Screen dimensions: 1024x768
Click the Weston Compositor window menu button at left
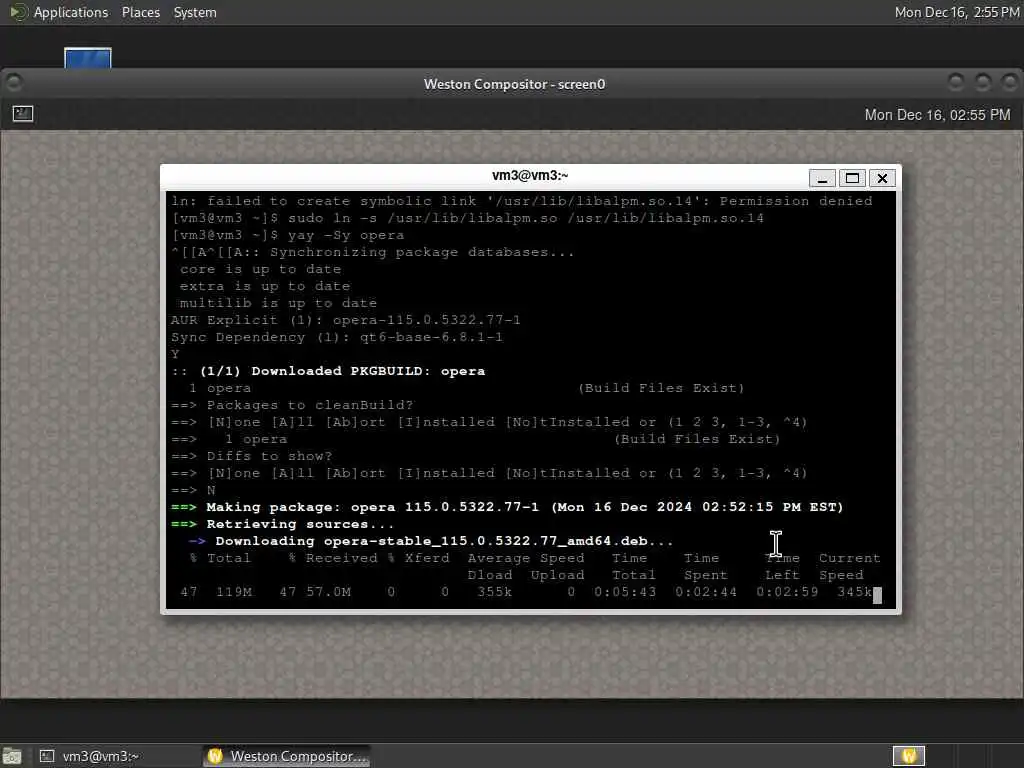14,83
